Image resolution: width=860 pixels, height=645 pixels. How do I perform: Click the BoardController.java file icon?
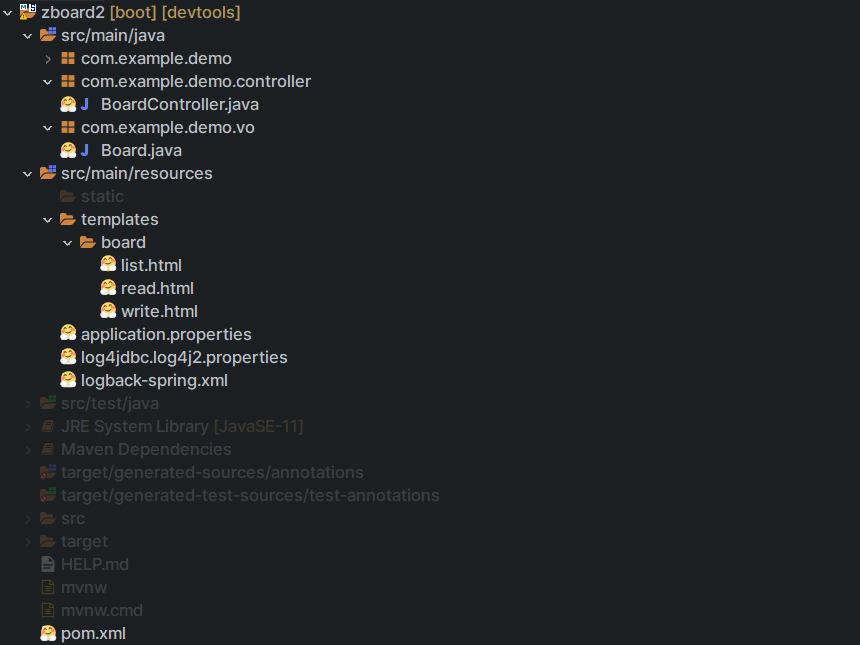click(68, 104)
